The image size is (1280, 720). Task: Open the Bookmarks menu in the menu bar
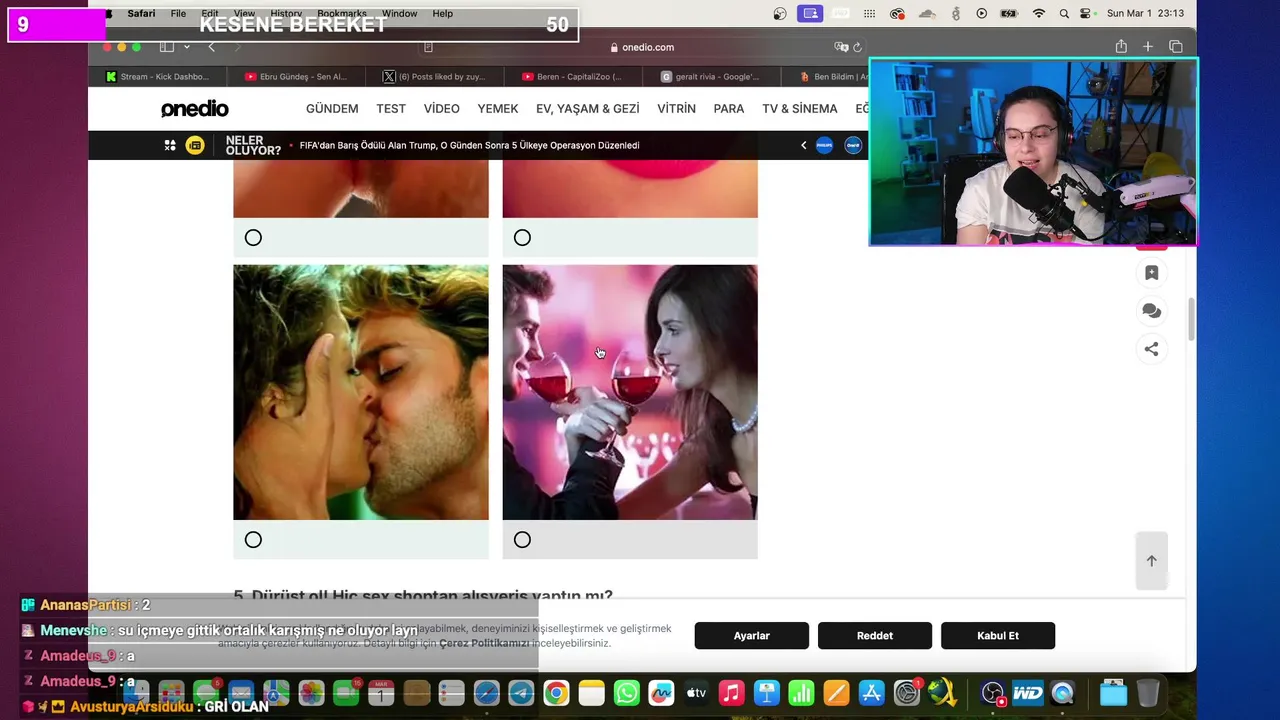tap(342, 14)
